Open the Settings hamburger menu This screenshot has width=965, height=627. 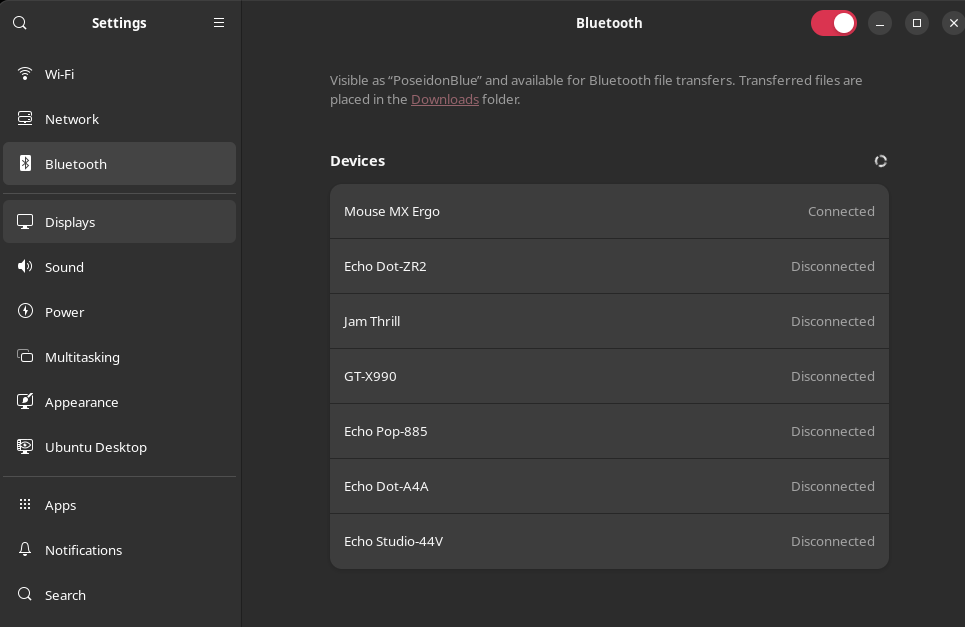pyautogui.click(x=219, y=23)
